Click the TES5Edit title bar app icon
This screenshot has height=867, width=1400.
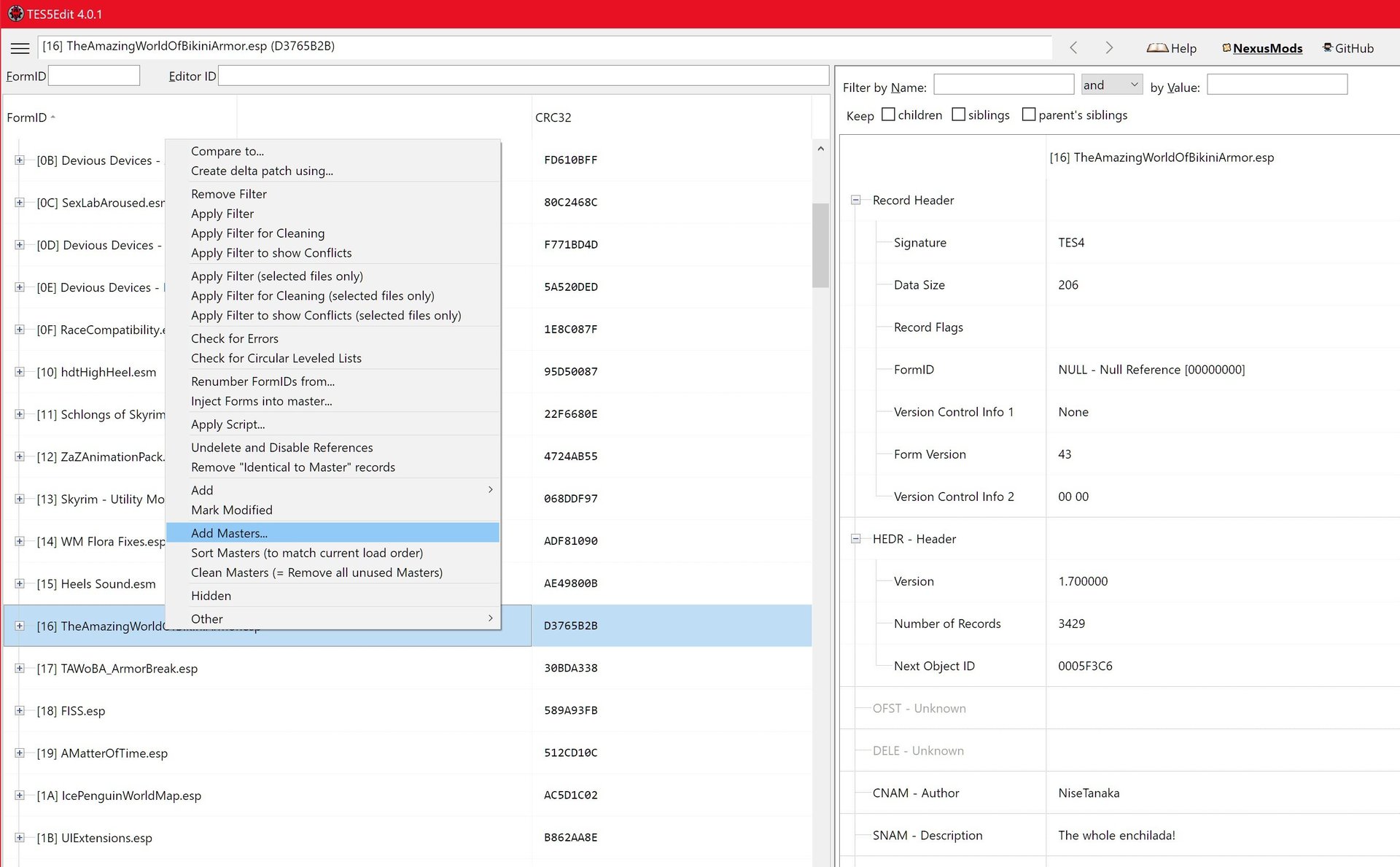click(15, 14)
